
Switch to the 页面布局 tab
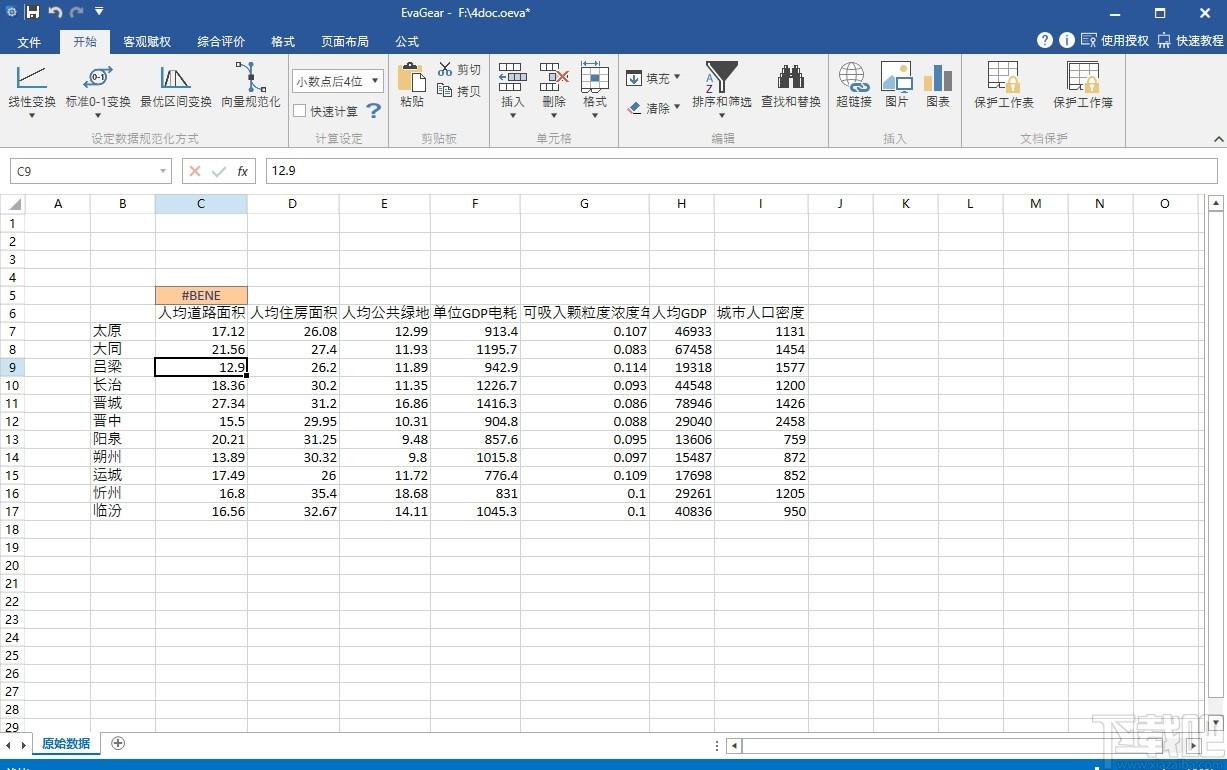pyautogui.click(x=345, y=42)
